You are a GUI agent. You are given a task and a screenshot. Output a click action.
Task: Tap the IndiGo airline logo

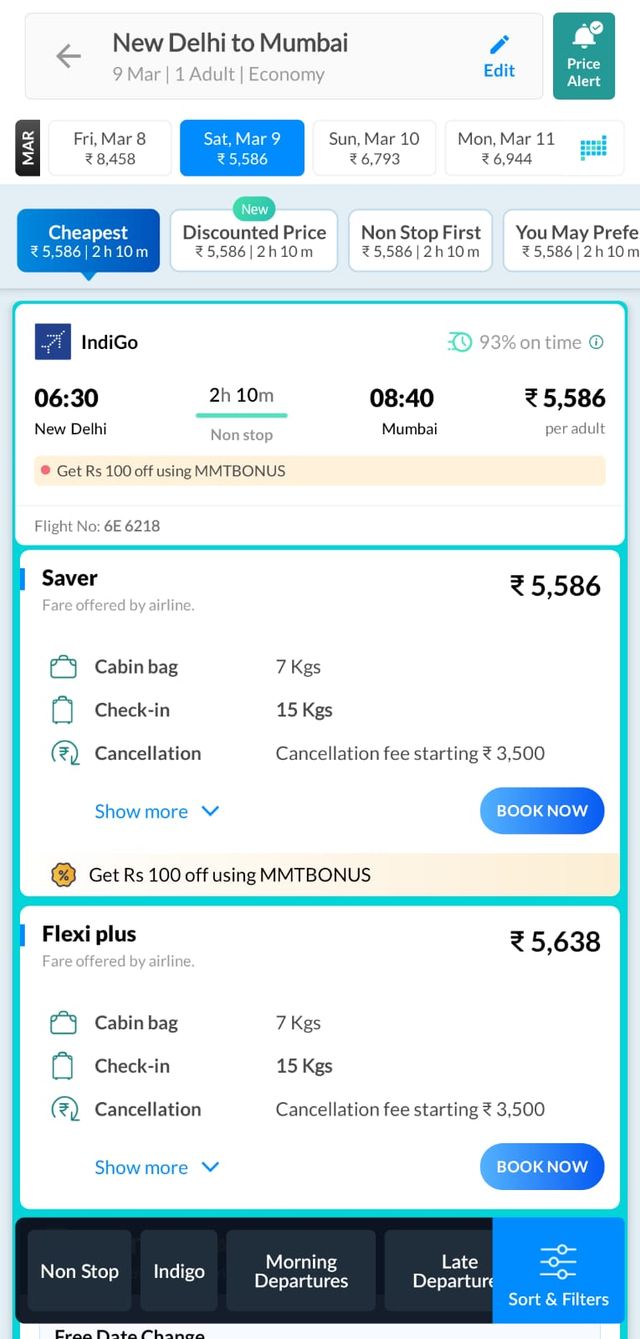(53, 342)
